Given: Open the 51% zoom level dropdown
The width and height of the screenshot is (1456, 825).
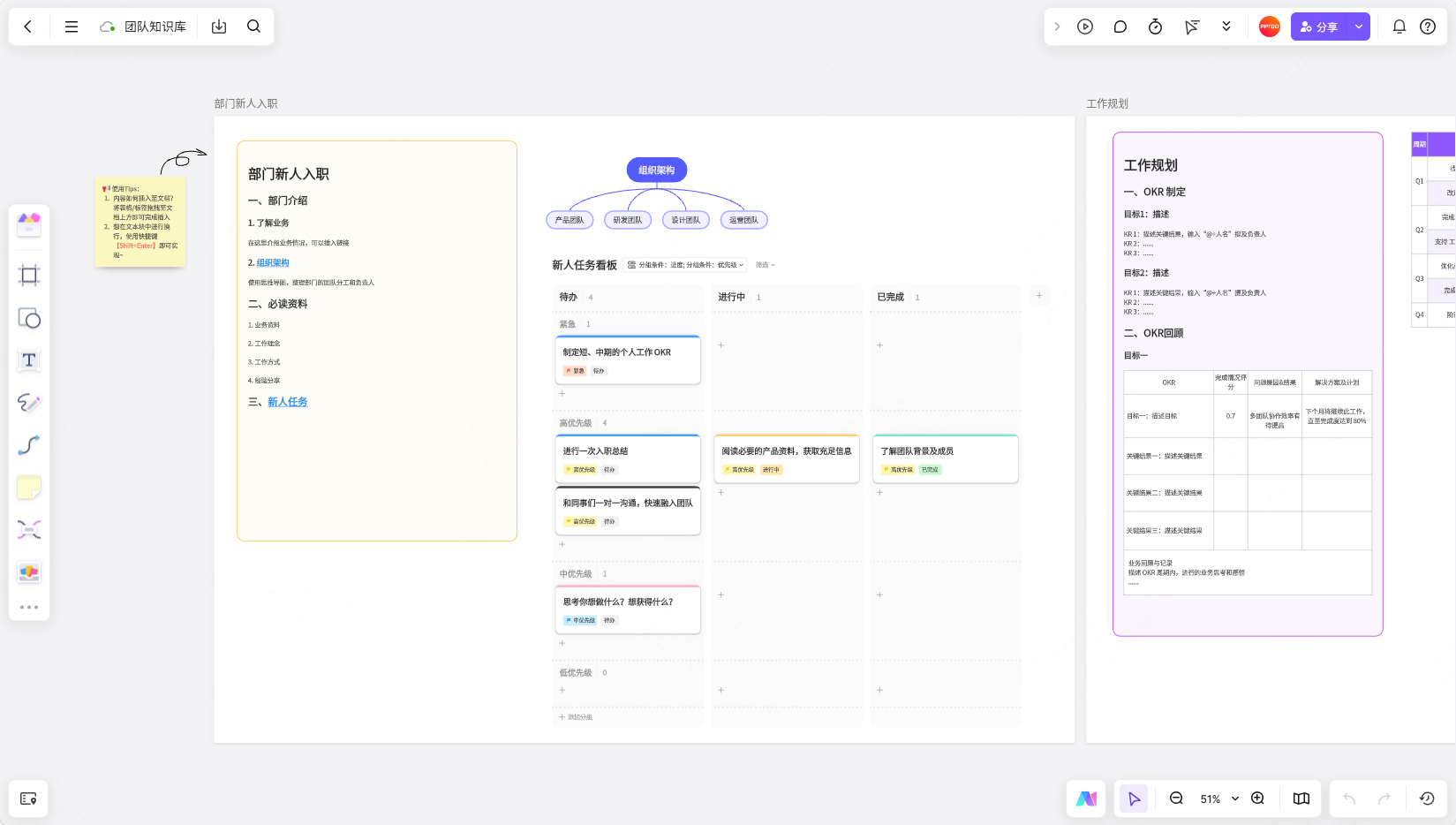Looking at the screenshot, I should [x=1219, y=799].
